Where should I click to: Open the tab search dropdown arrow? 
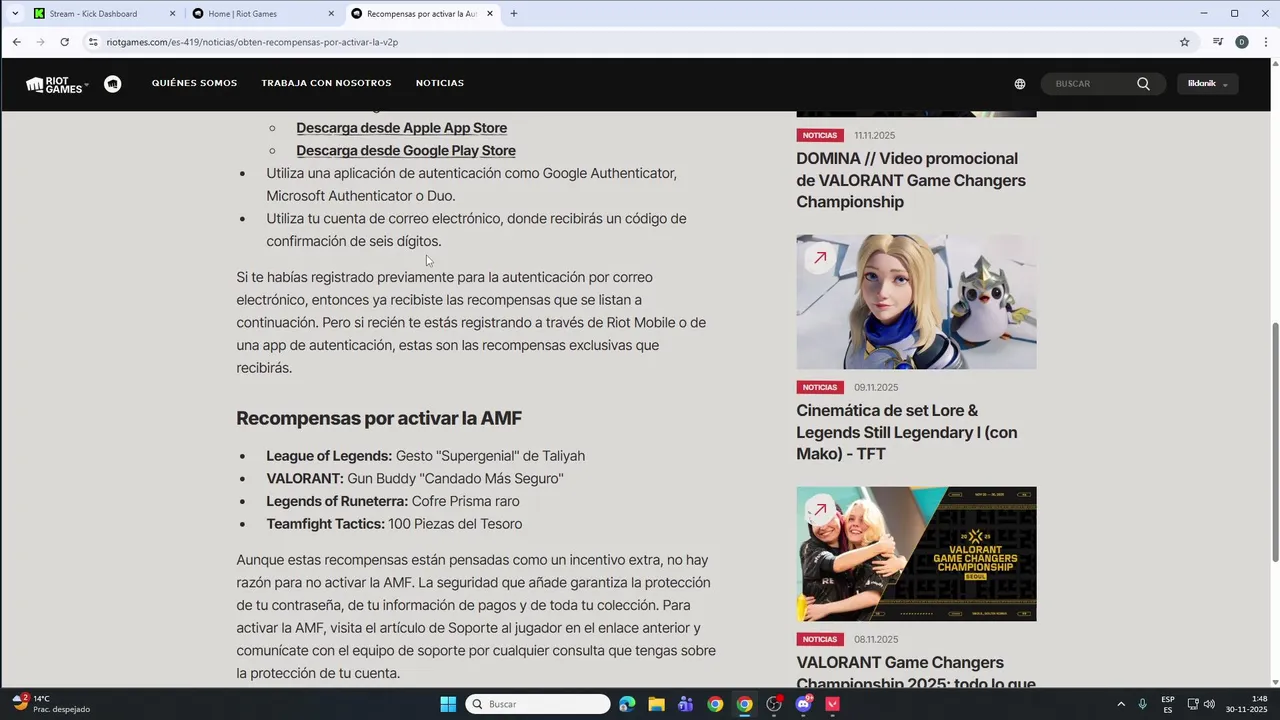coord(15,14)
